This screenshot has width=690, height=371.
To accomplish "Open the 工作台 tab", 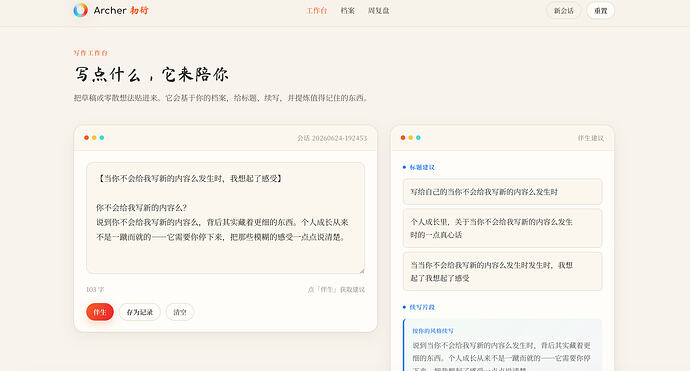I will 317,11.
